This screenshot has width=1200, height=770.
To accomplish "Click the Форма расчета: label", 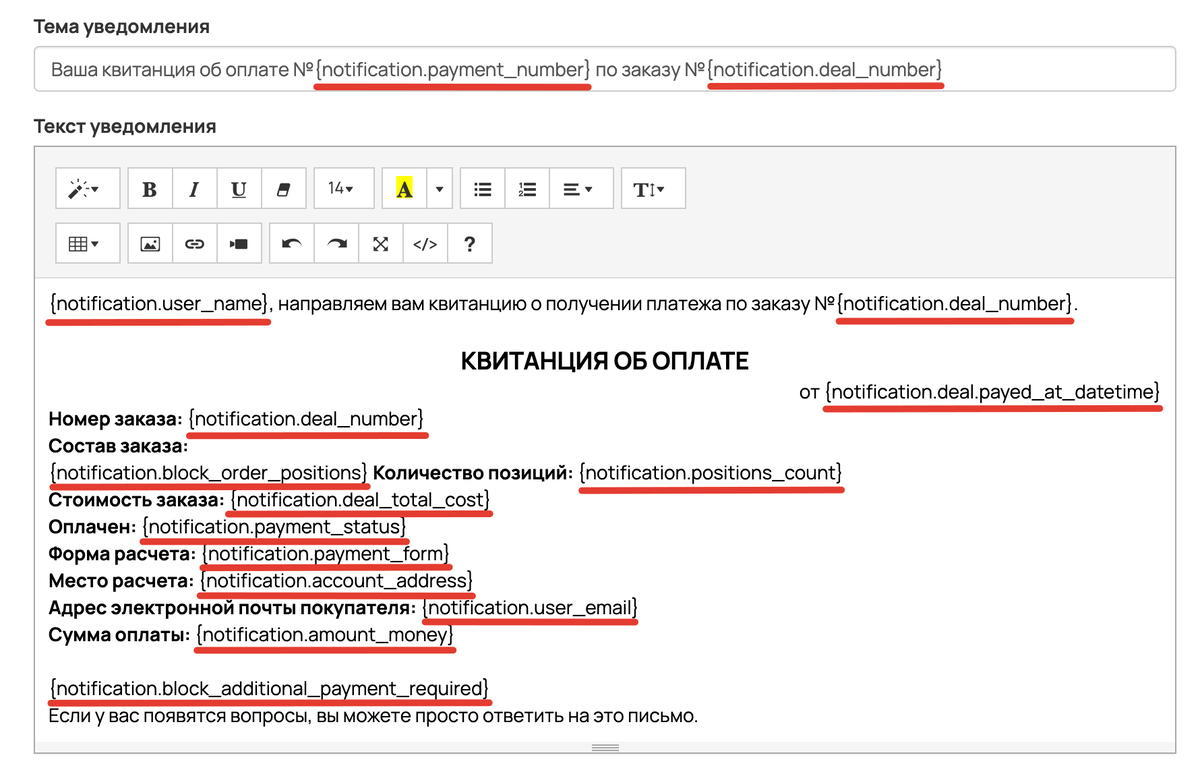I will pos(122,552).
